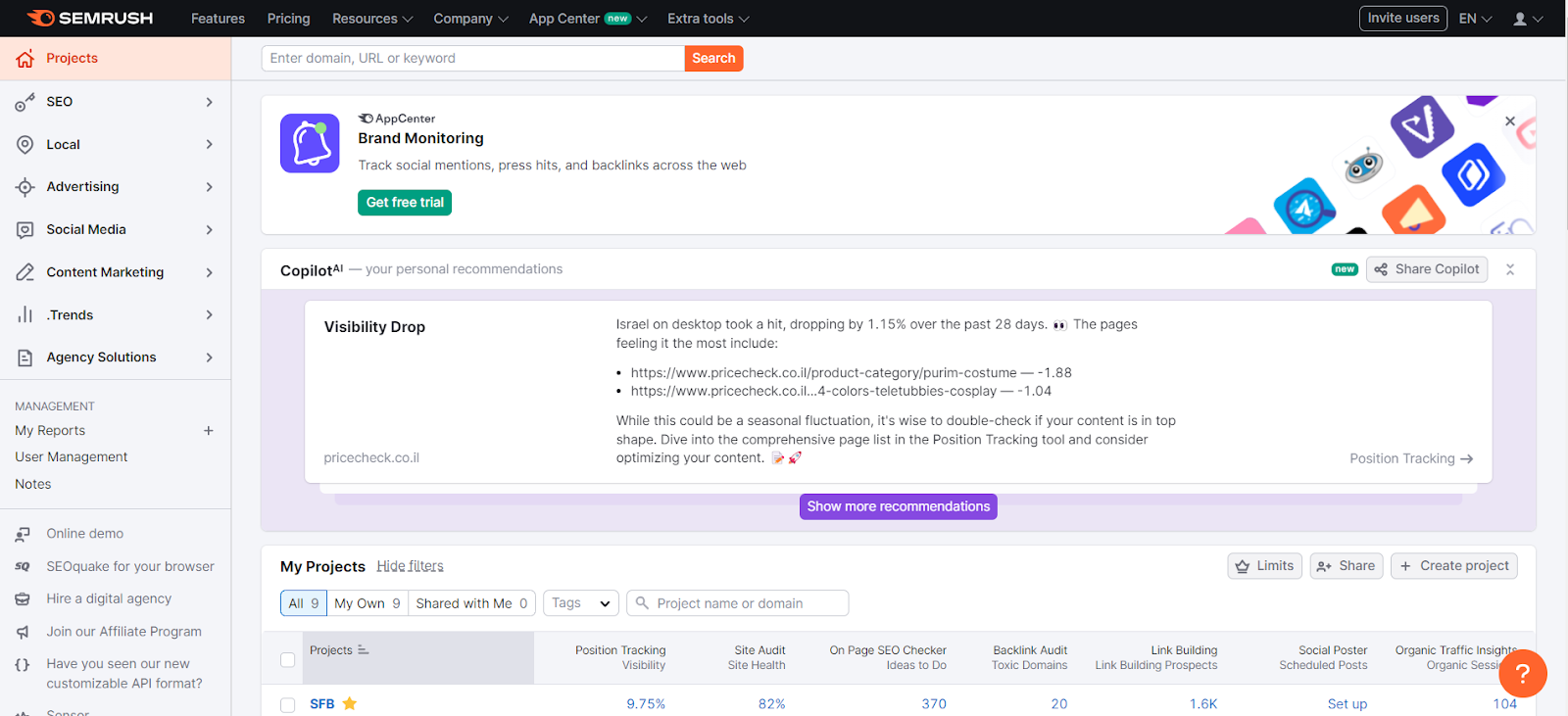Click Show more recommendations
1568x716 pixels.
(899, 506)
